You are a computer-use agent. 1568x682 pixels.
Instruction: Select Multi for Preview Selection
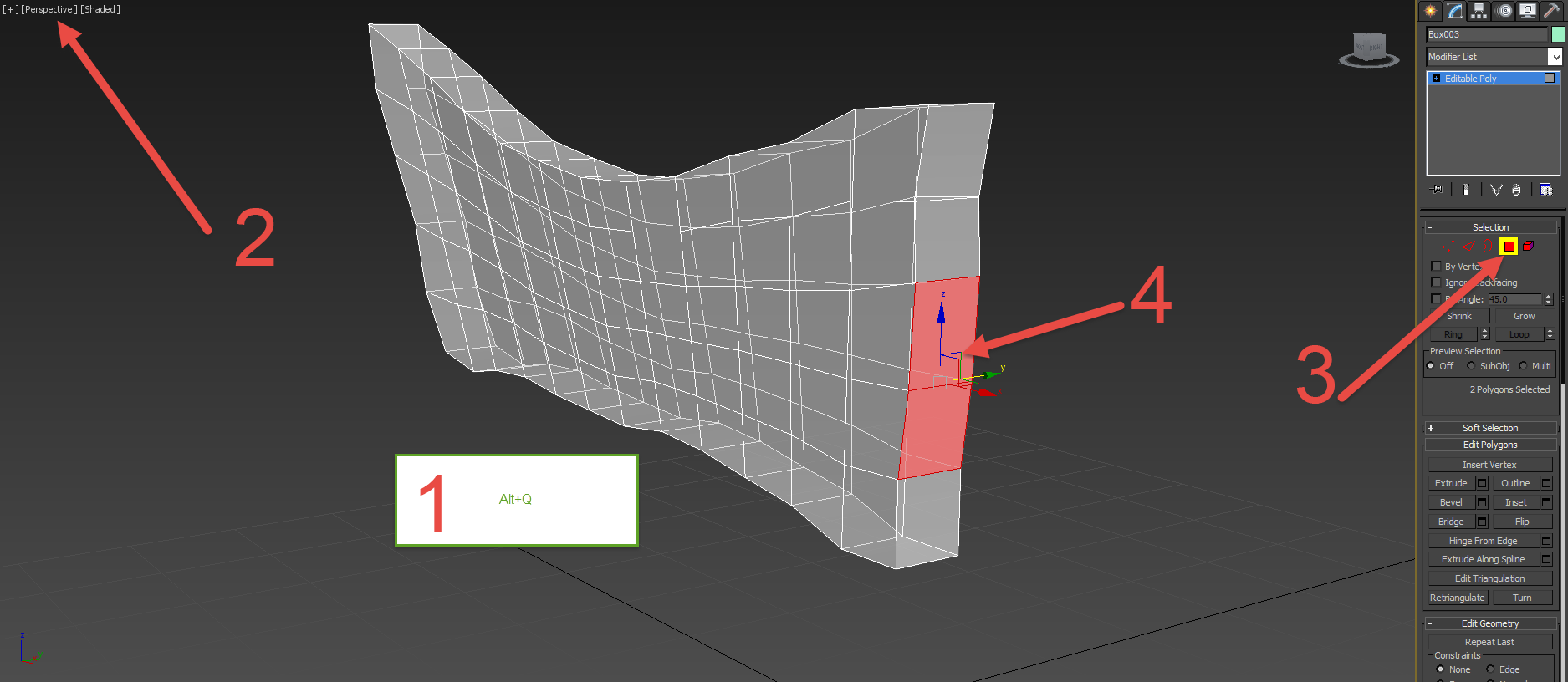coord(1523,366)
